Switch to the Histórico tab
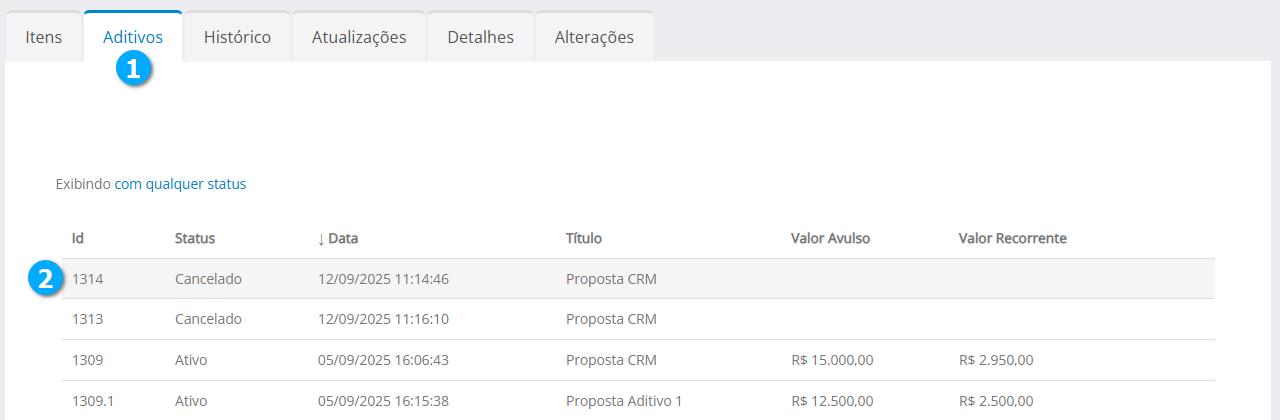Screen dimensions: 1280x420 pos(237,37)
